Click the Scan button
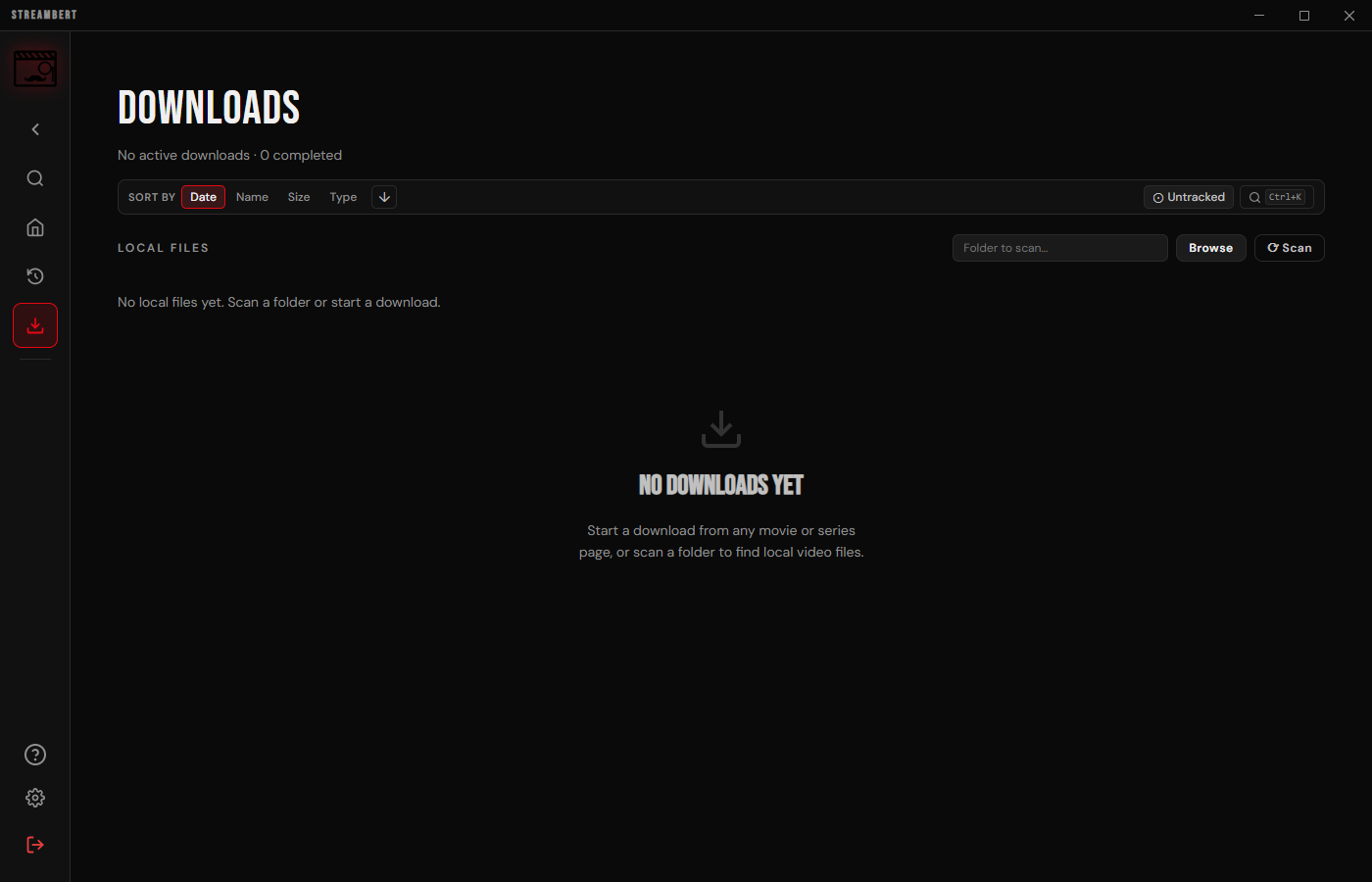1372x882 pixels. (x=1290, y=248)
